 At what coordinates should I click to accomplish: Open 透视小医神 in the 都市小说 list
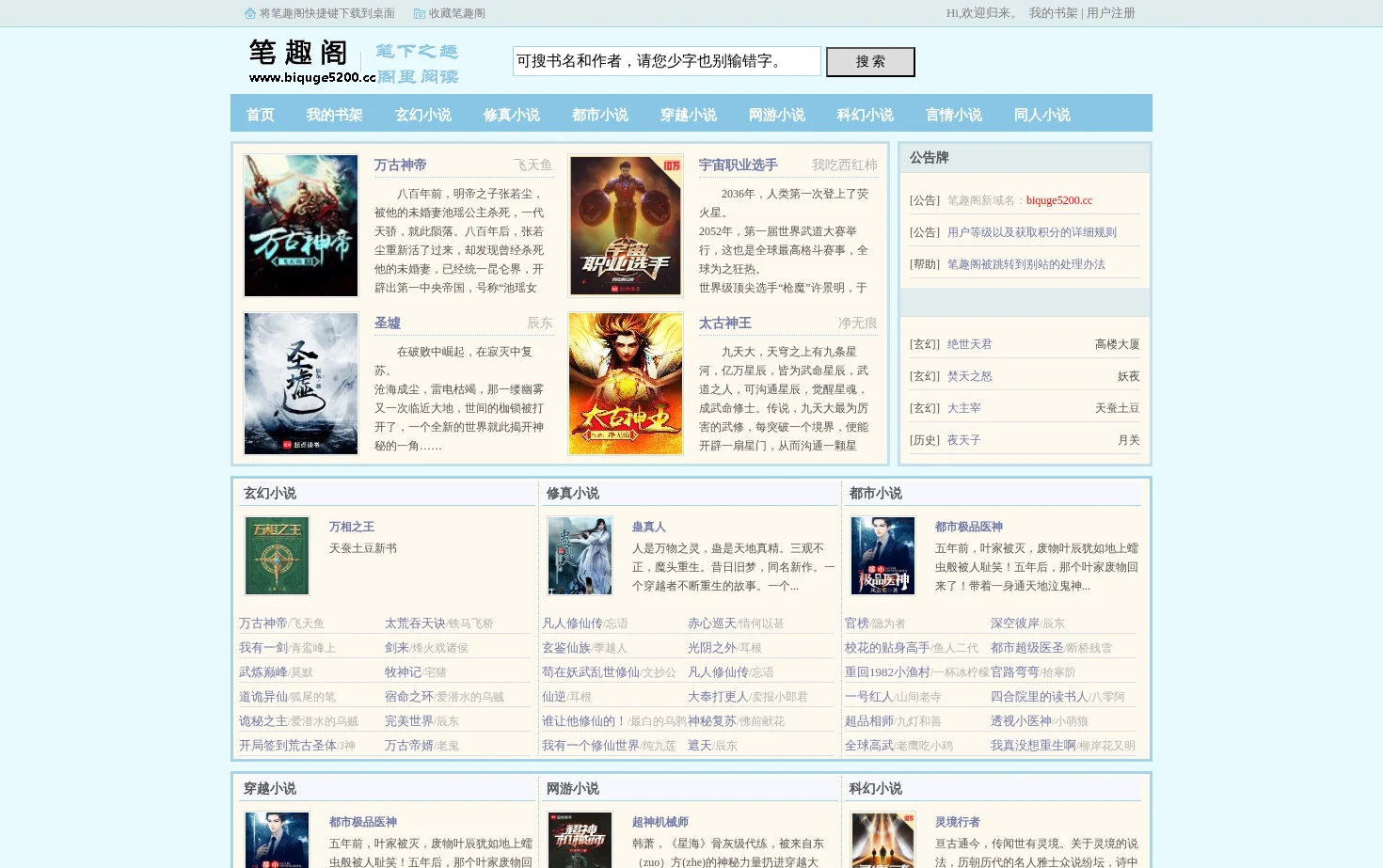(x=1021, y=721)
